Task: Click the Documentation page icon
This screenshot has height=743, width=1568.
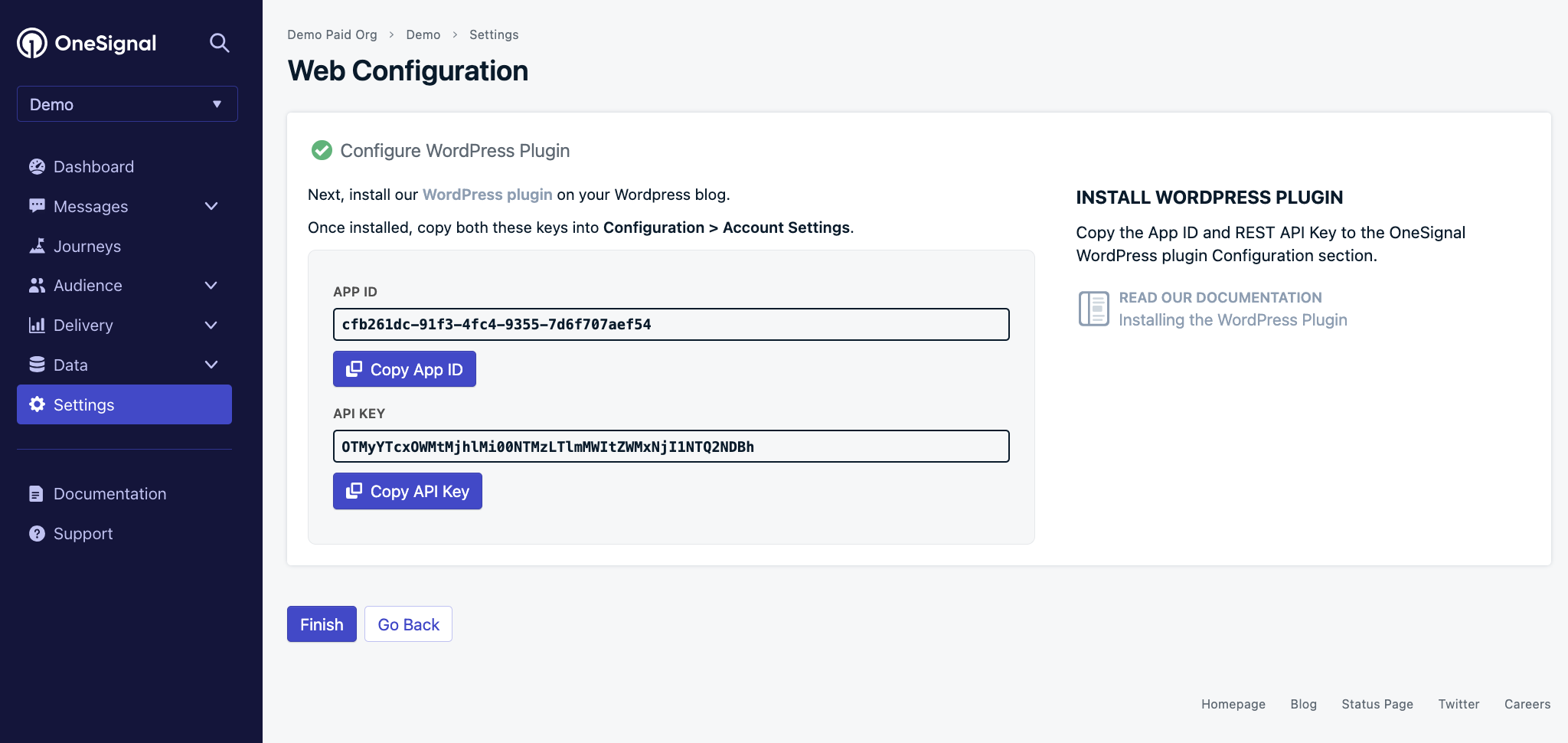Action: click(37, 494)
